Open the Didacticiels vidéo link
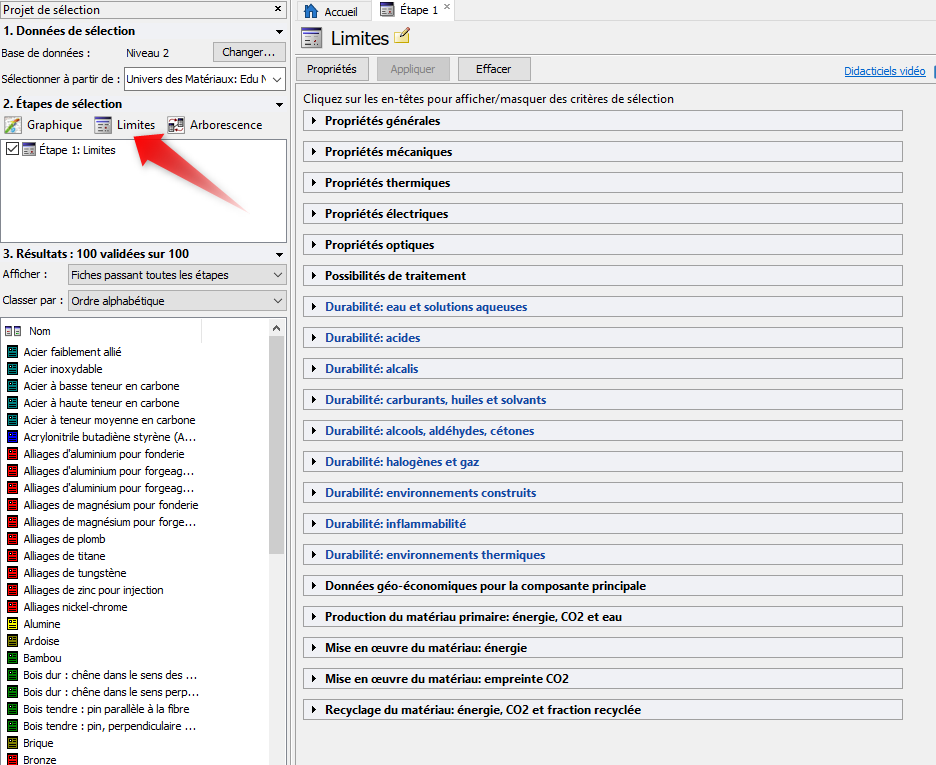This screenshot has width=936, height=765. 884,71
